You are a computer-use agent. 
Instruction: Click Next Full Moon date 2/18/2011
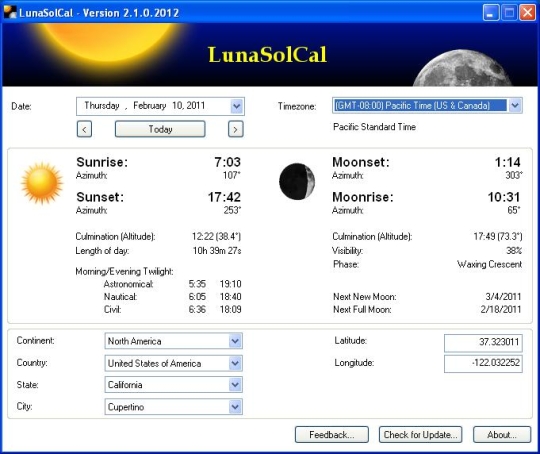[501, 309]
